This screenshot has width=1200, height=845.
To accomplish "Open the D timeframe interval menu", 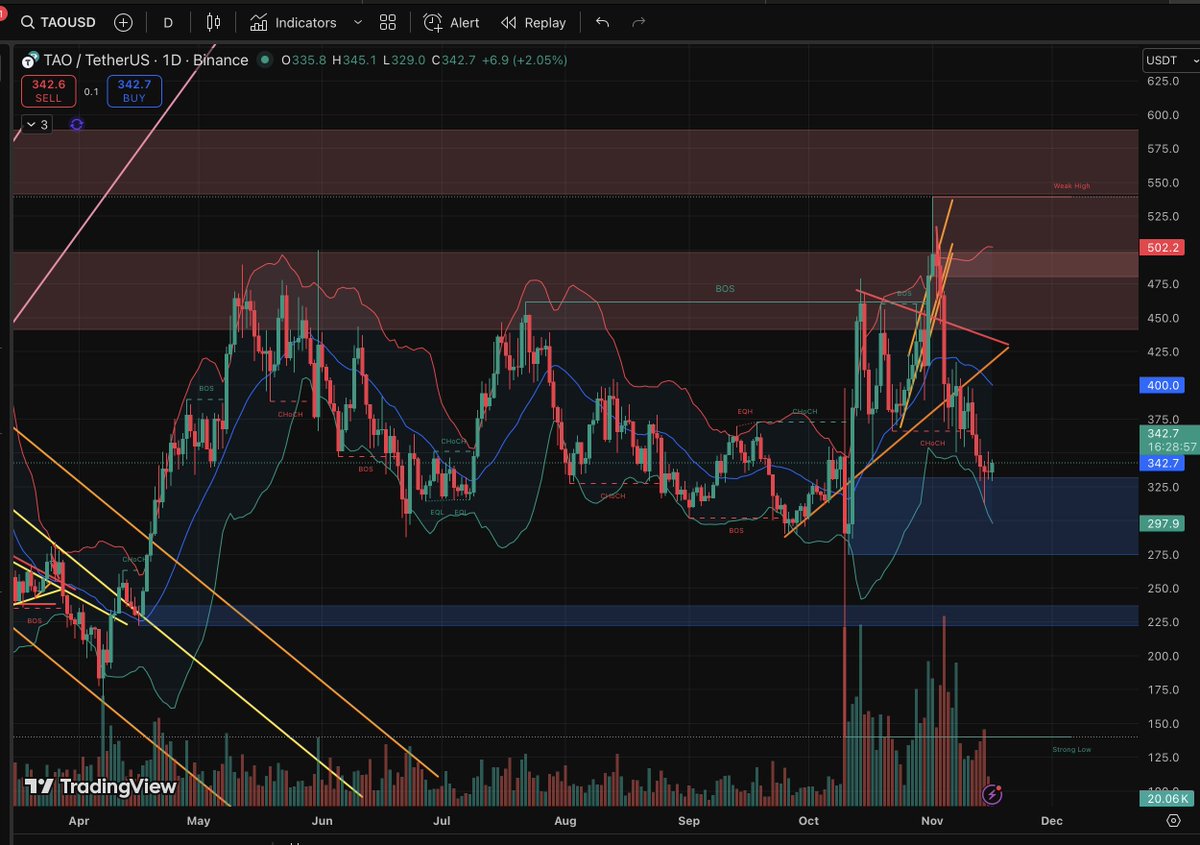I will (x=167, y=22).
